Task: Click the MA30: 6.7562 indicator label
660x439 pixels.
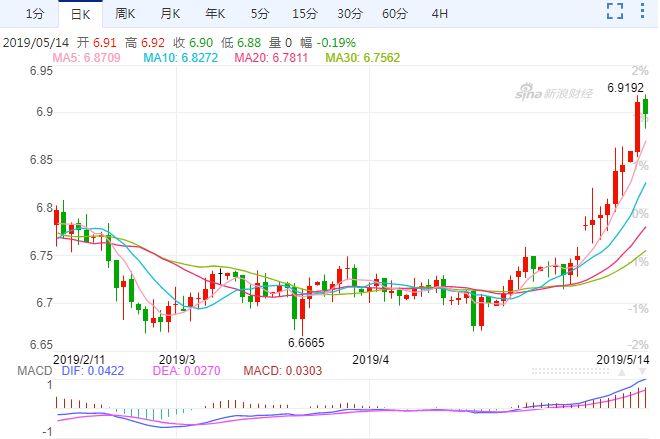Action: coord(362,58)
